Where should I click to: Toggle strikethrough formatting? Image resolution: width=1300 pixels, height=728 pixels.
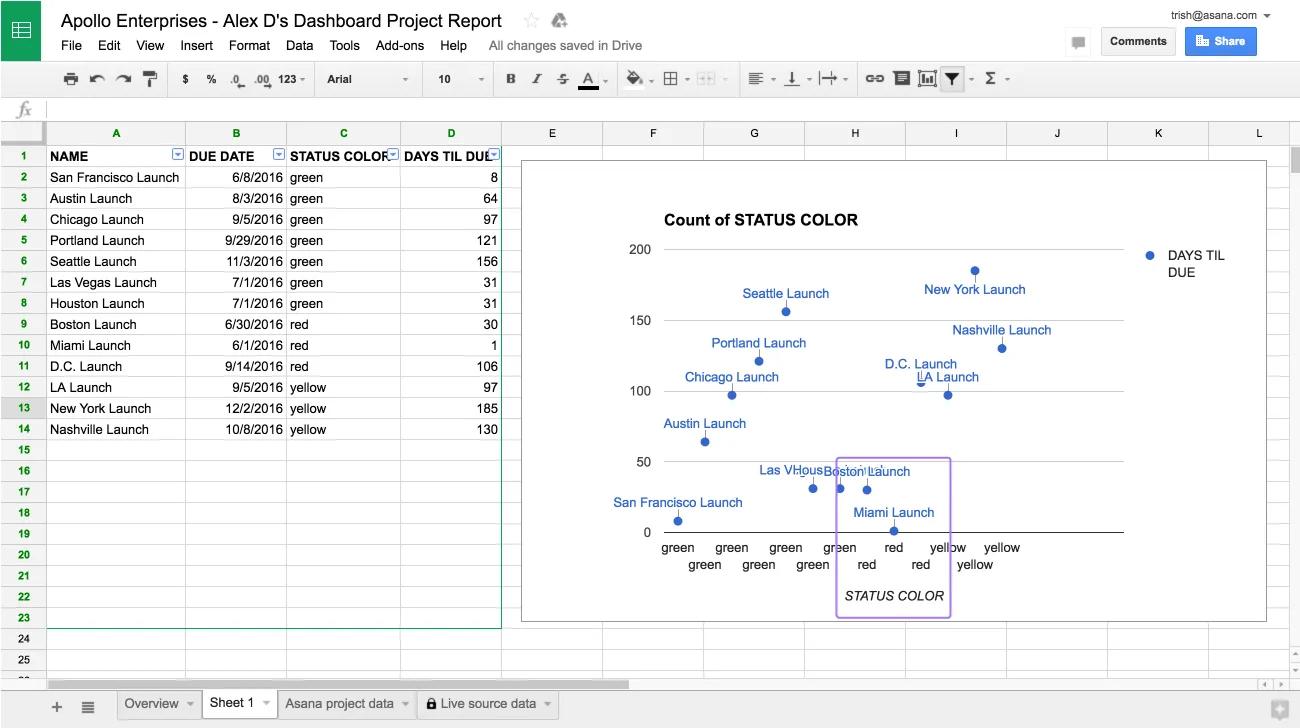562,79
